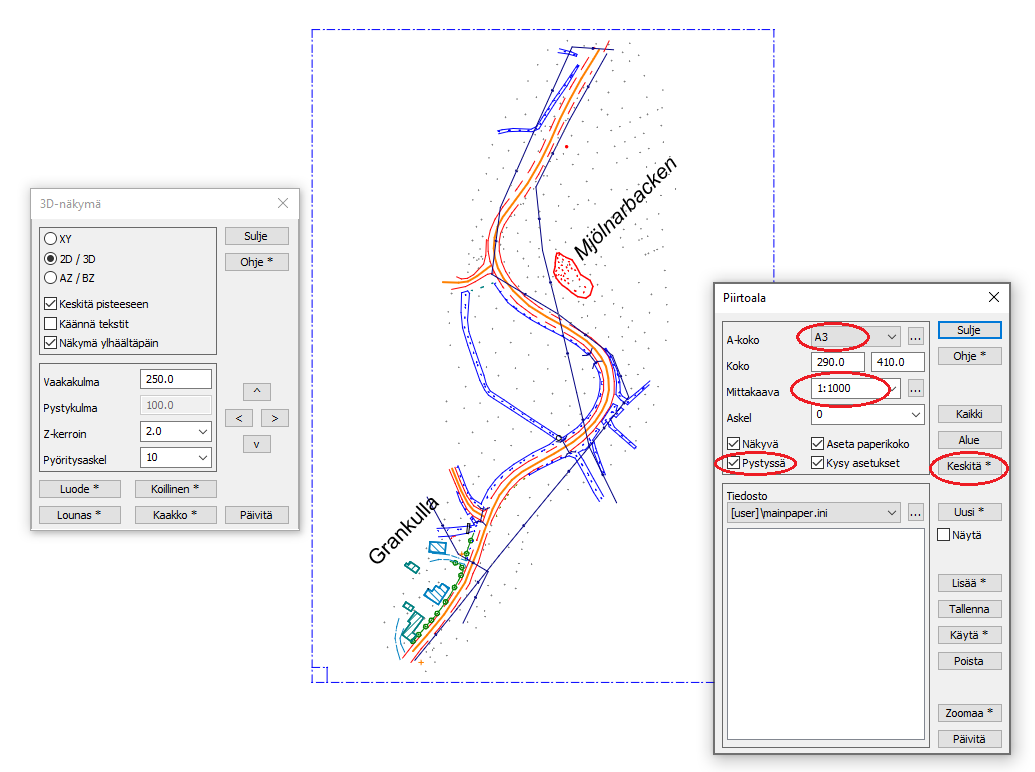Open the Z-kerroin dropdown list
The width and height of the screenshot is (1035, 772).
[x=203, y=431]
